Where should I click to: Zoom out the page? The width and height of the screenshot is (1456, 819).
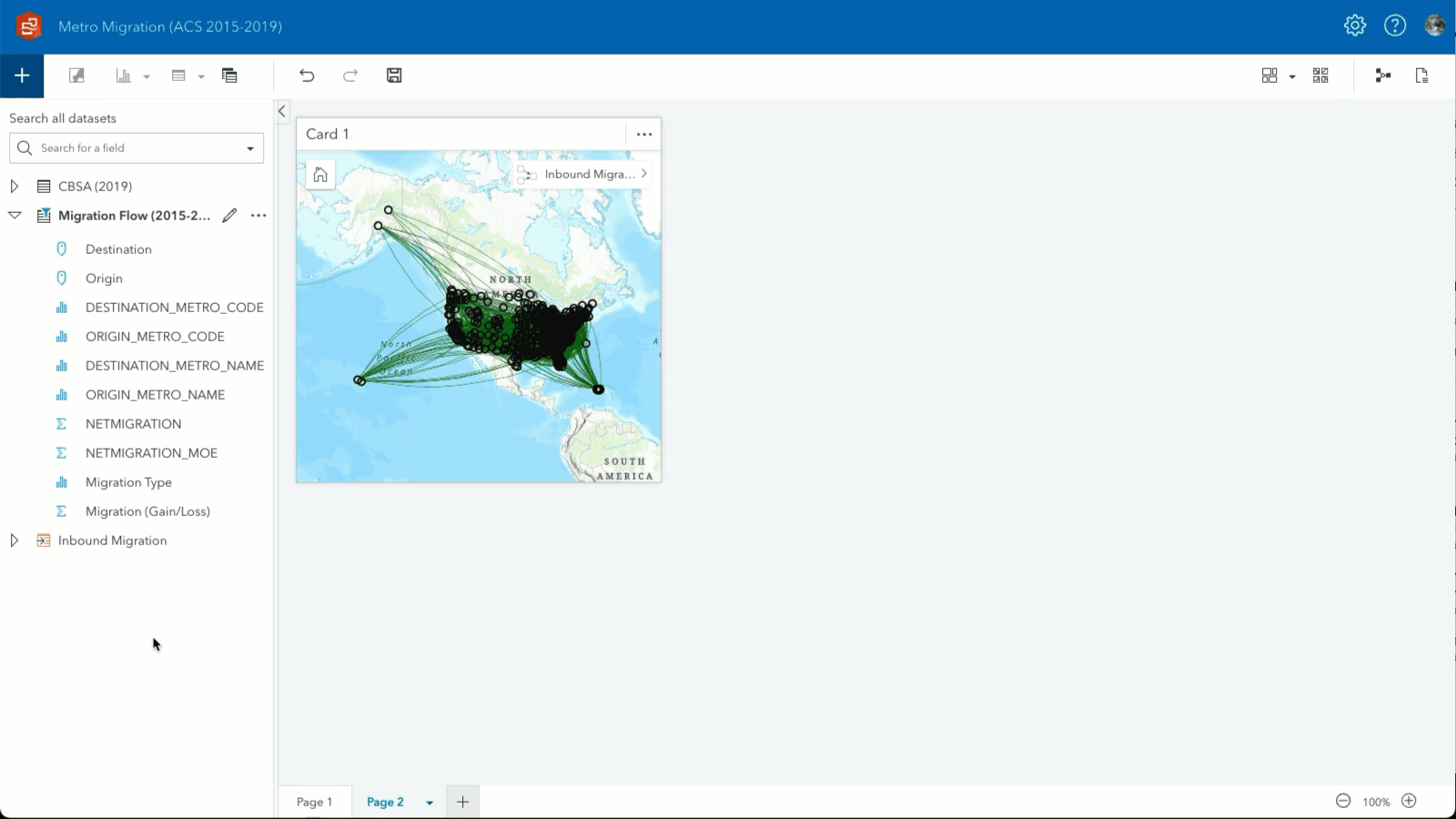[x=1343, y=801]
